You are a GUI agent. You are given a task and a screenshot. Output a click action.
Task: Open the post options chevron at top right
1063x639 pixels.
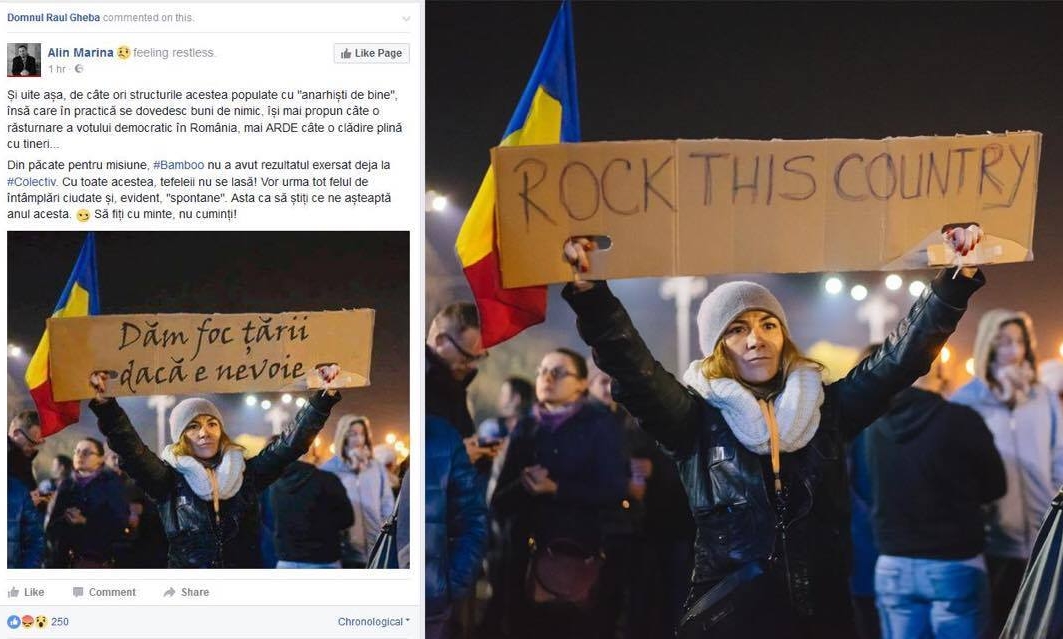405,18
